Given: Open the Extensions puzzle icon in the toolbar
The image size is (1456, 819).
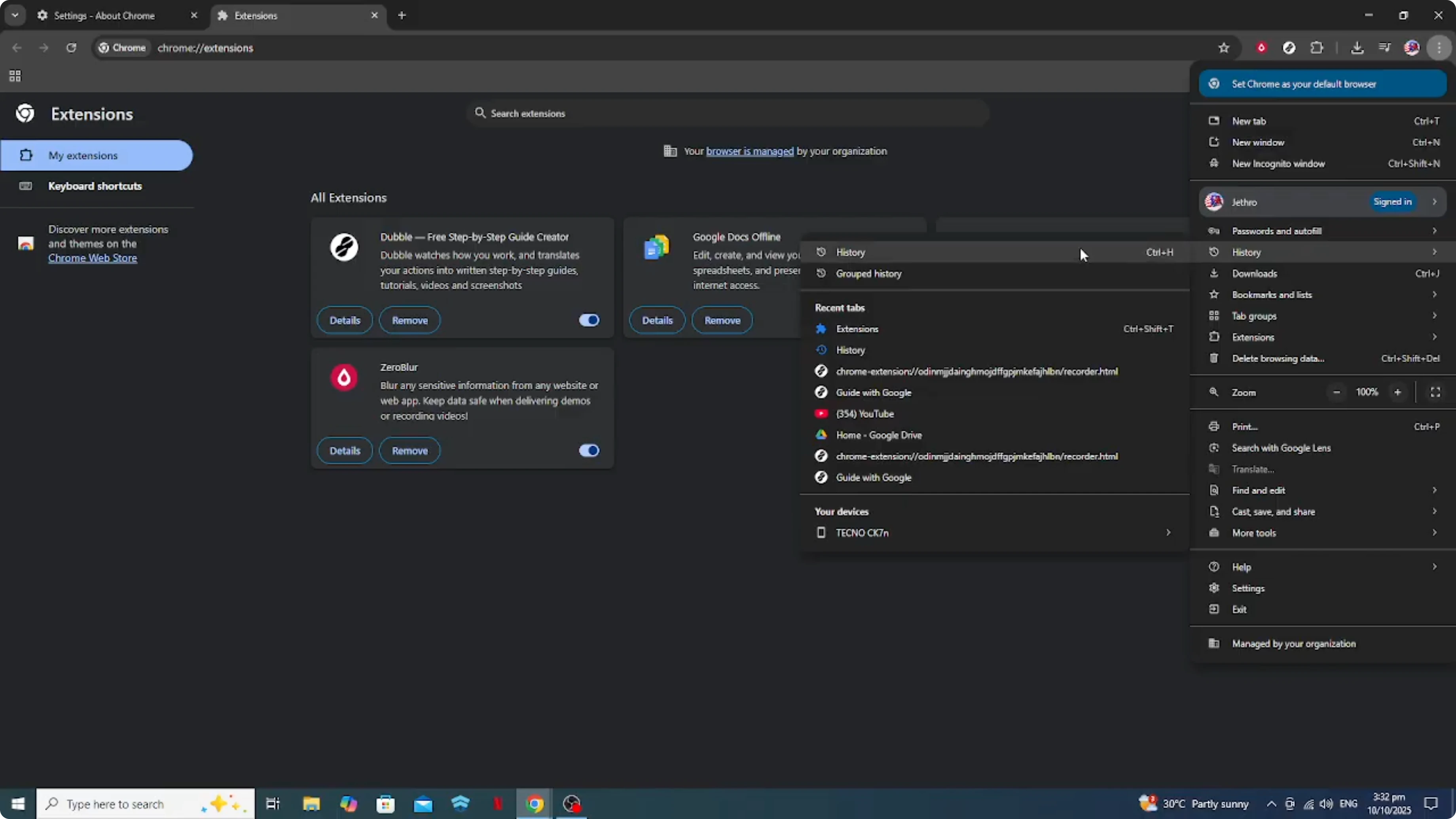Looking at the screenshot, I should click(1317, 47).
